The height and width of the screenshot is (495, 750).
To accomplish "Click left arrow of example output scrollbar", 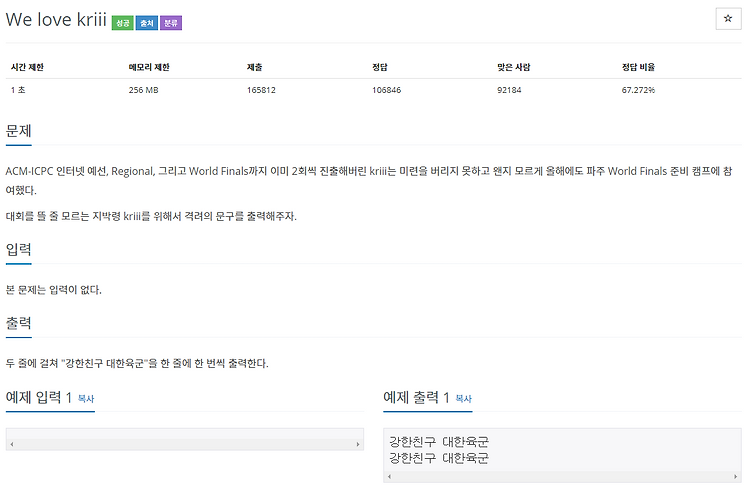I will click(389, 476).
